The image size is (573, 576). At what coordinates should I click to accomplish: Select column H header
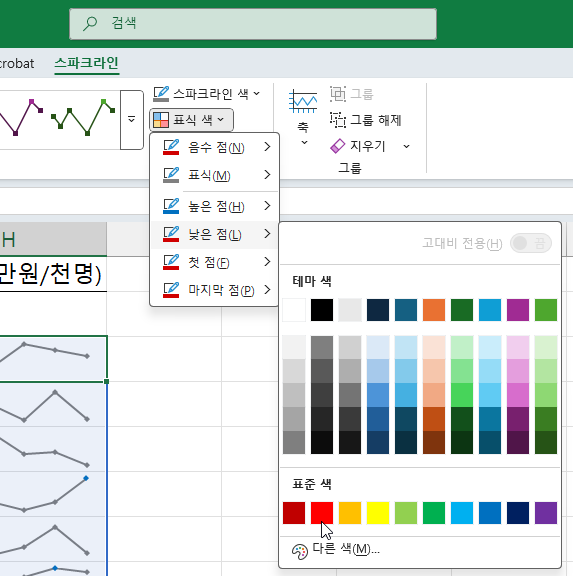pyautogui.click(x=53, y=239)
